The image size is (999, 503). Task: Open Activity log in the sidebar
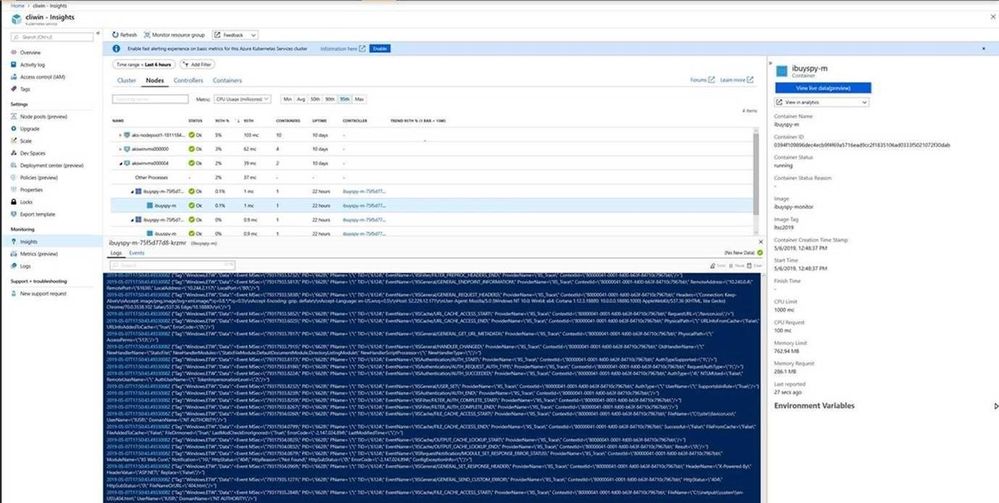32,64
